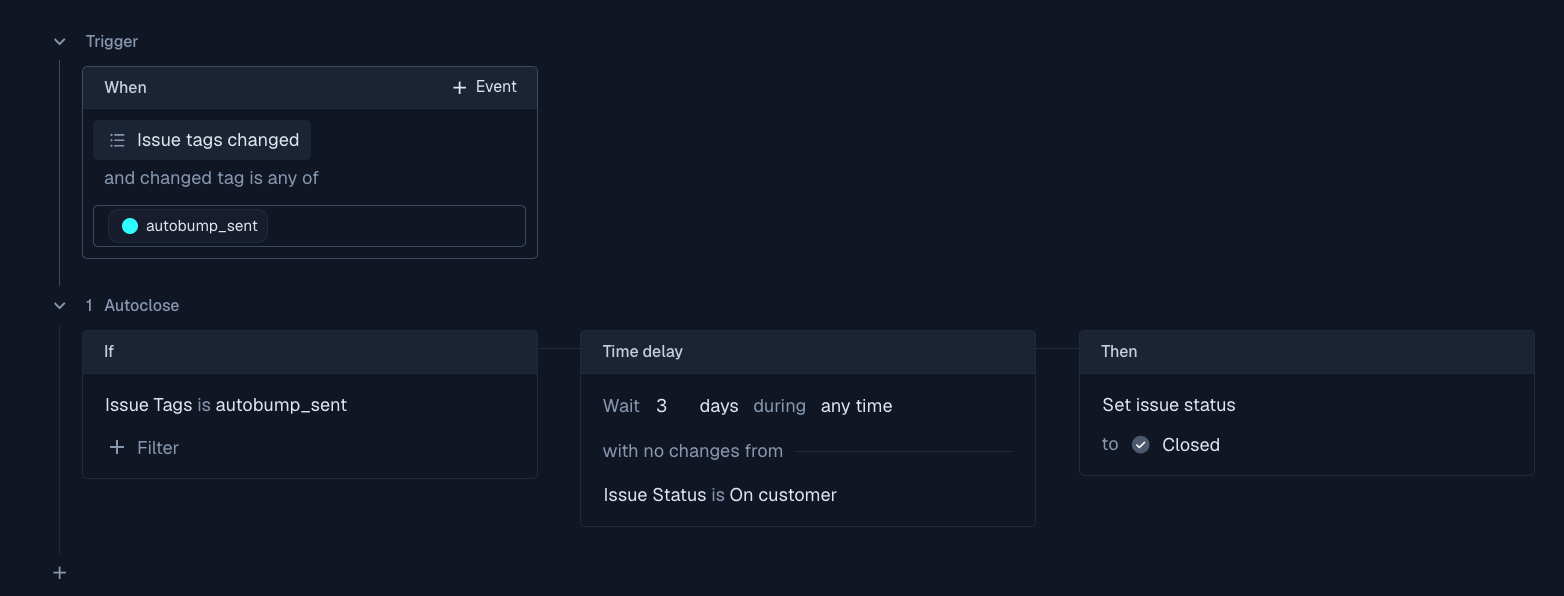The height and width of the screenshot is (596, 1564).
Task: Select the Issue tags changed event
Action: (217, 140)
